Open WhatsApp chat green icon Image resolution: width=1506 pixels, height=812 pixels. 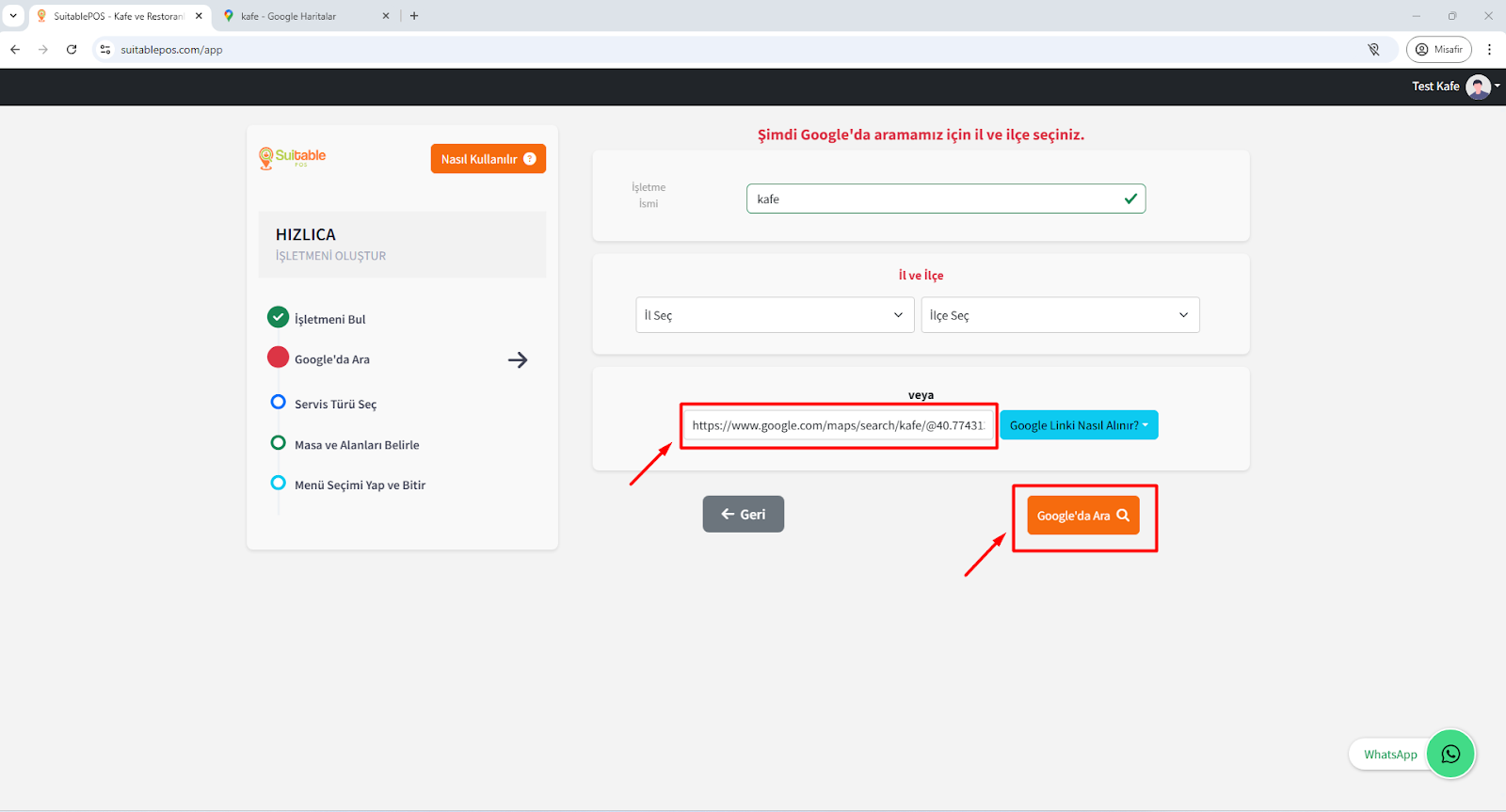click(x=1450, y=754)
